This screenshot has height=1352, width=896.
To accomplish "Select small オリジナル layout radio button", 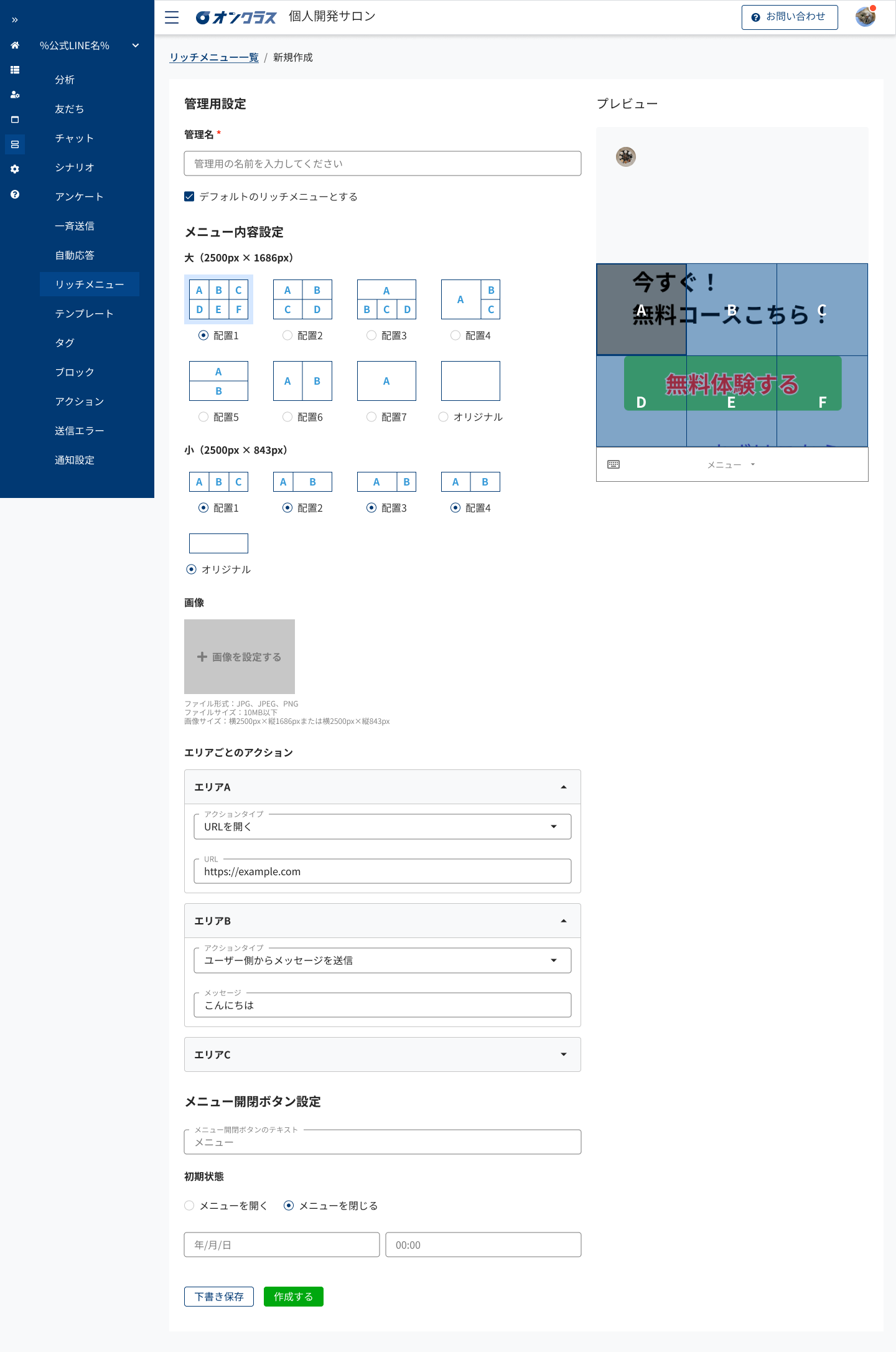I will pyautogui.click(x=192, y=570).
